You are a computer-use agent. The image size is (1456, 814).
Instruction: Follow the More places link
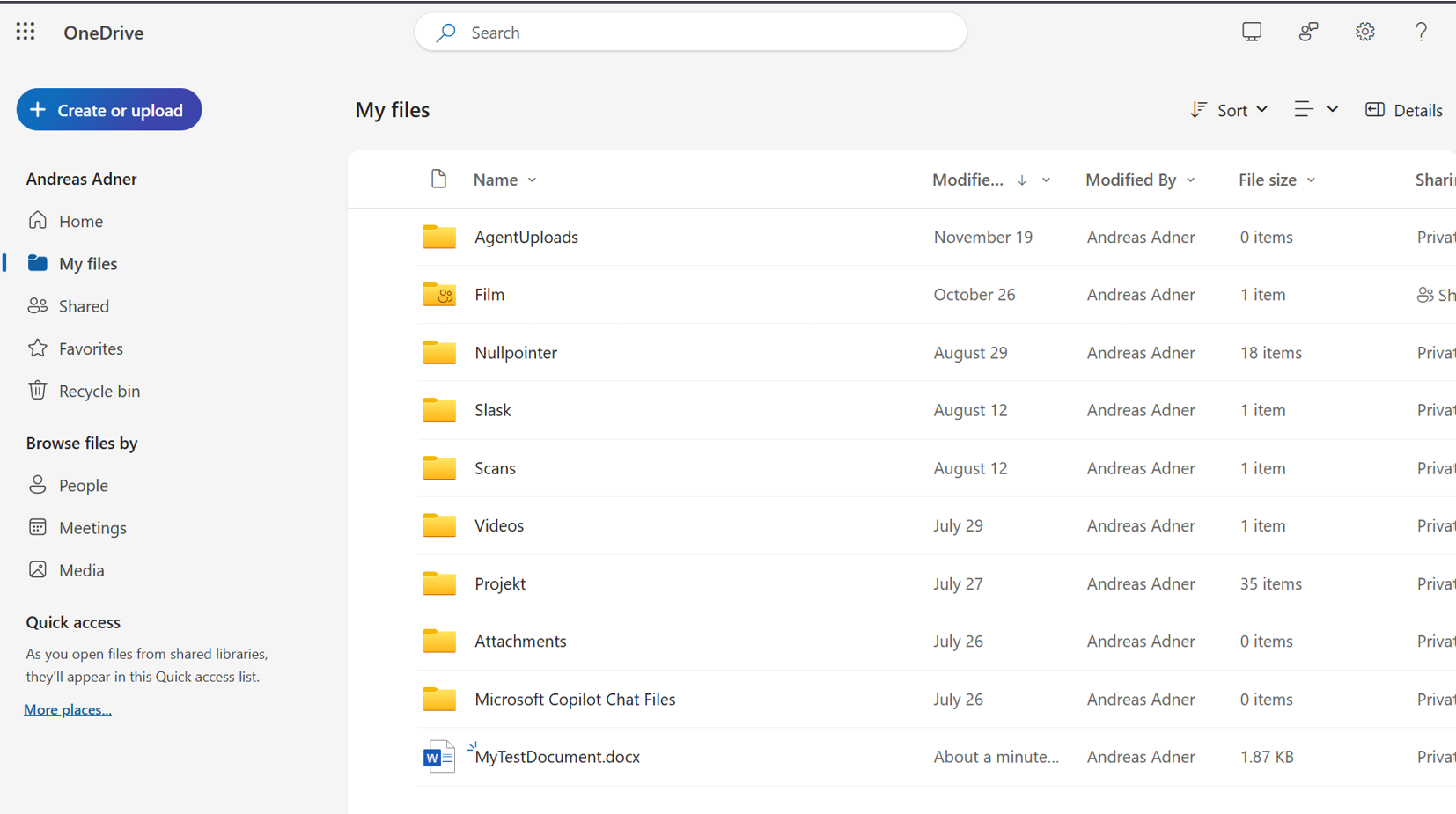pos(68,709)
